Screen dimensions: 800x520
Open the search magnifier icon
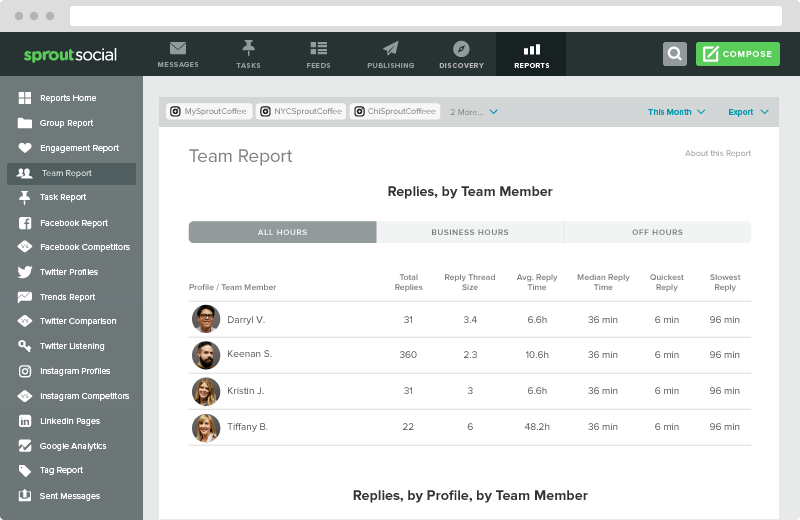pos(675,54)
